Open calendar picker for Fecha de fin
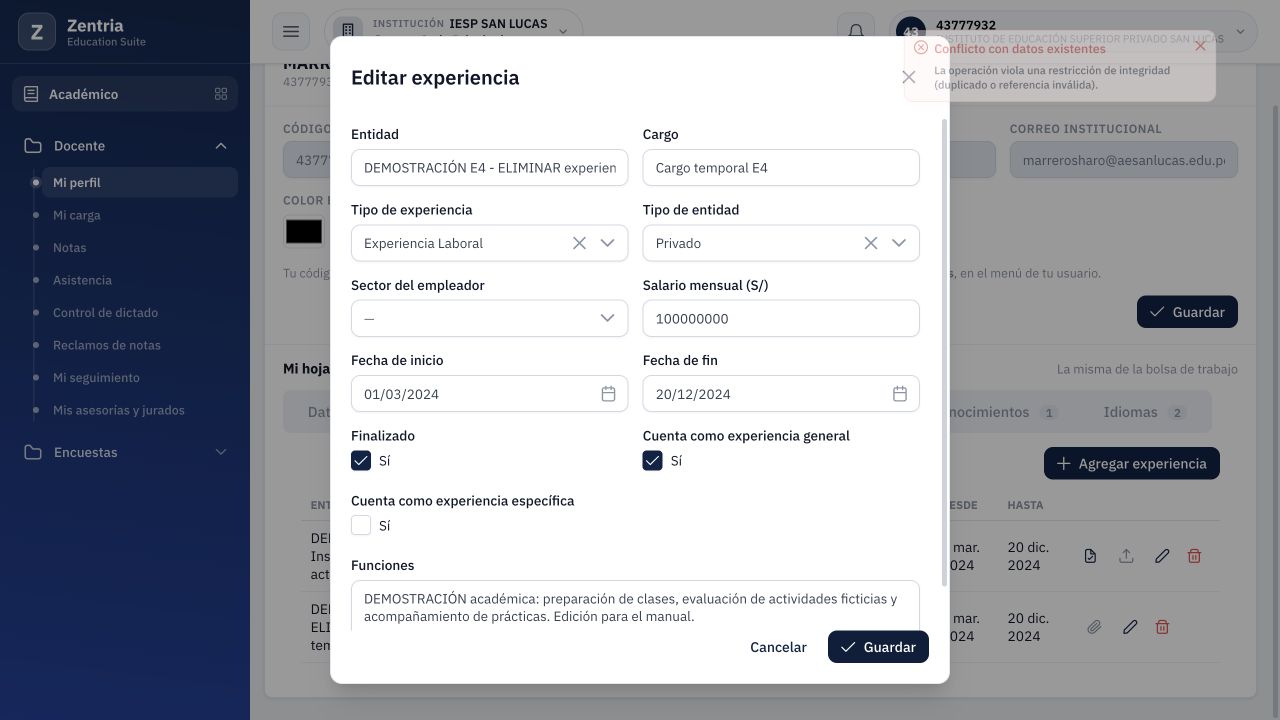1280x720 pixels. 900,394
